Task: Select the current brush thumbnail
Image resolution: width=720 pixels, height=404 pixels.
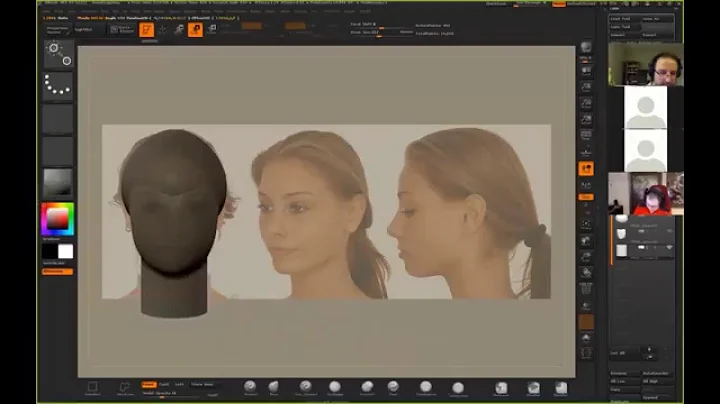Action: pos(58,54)
